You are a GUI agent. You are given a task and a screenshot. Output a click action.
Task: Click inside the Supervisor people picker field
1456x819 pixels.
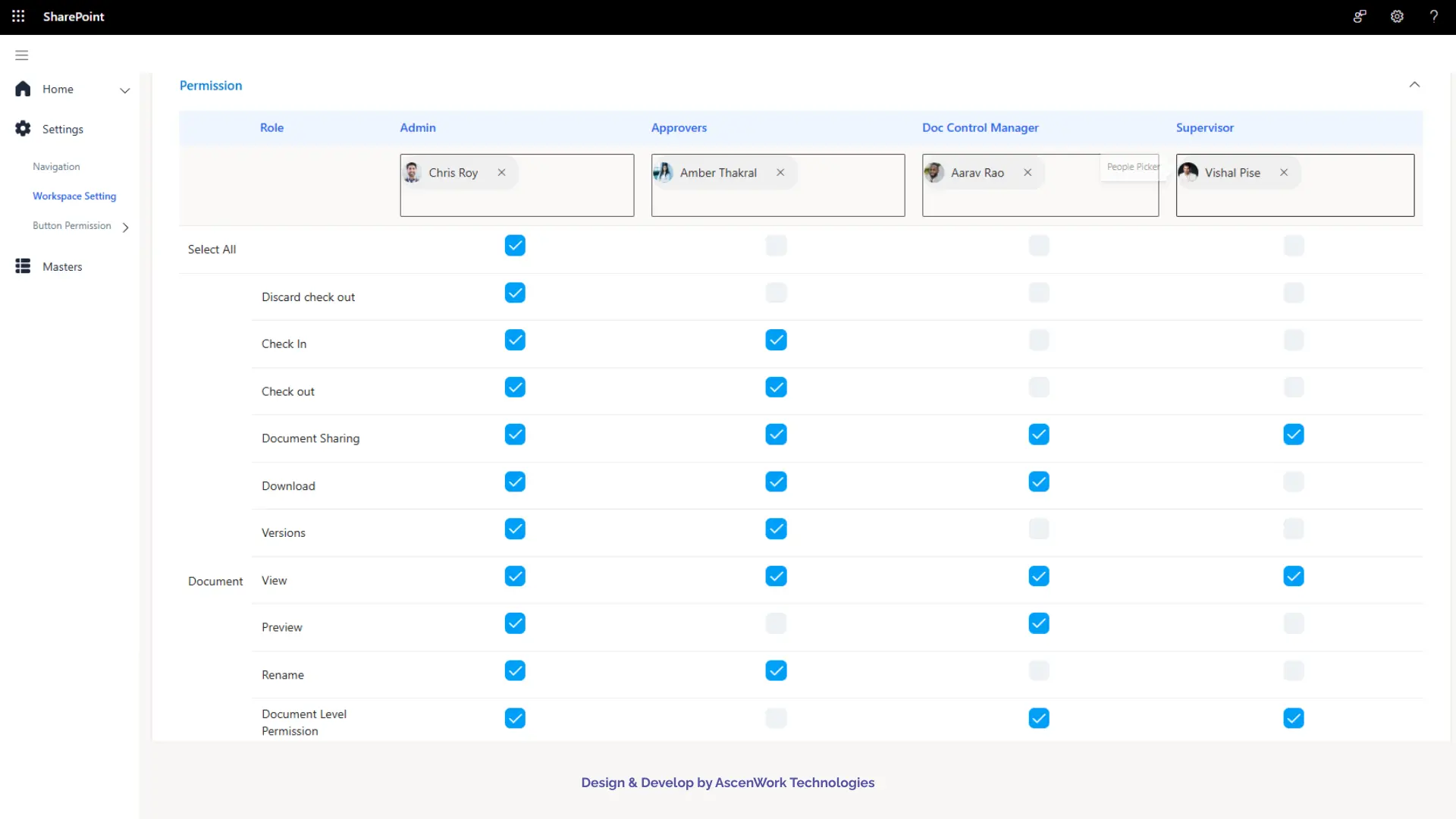coord(1295,185)
